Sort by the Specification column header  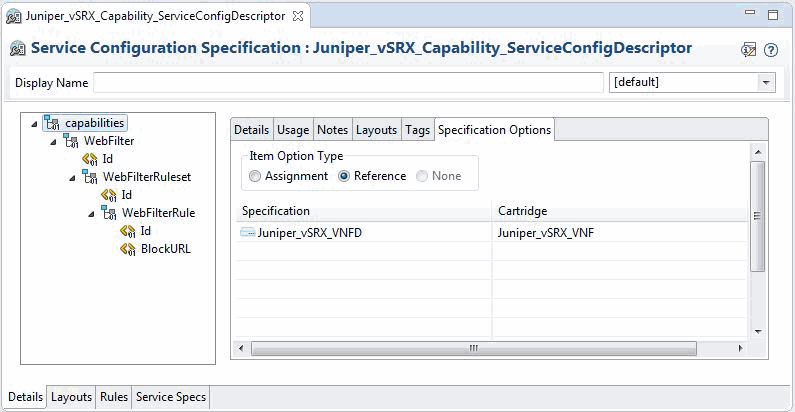coord(364,211)
